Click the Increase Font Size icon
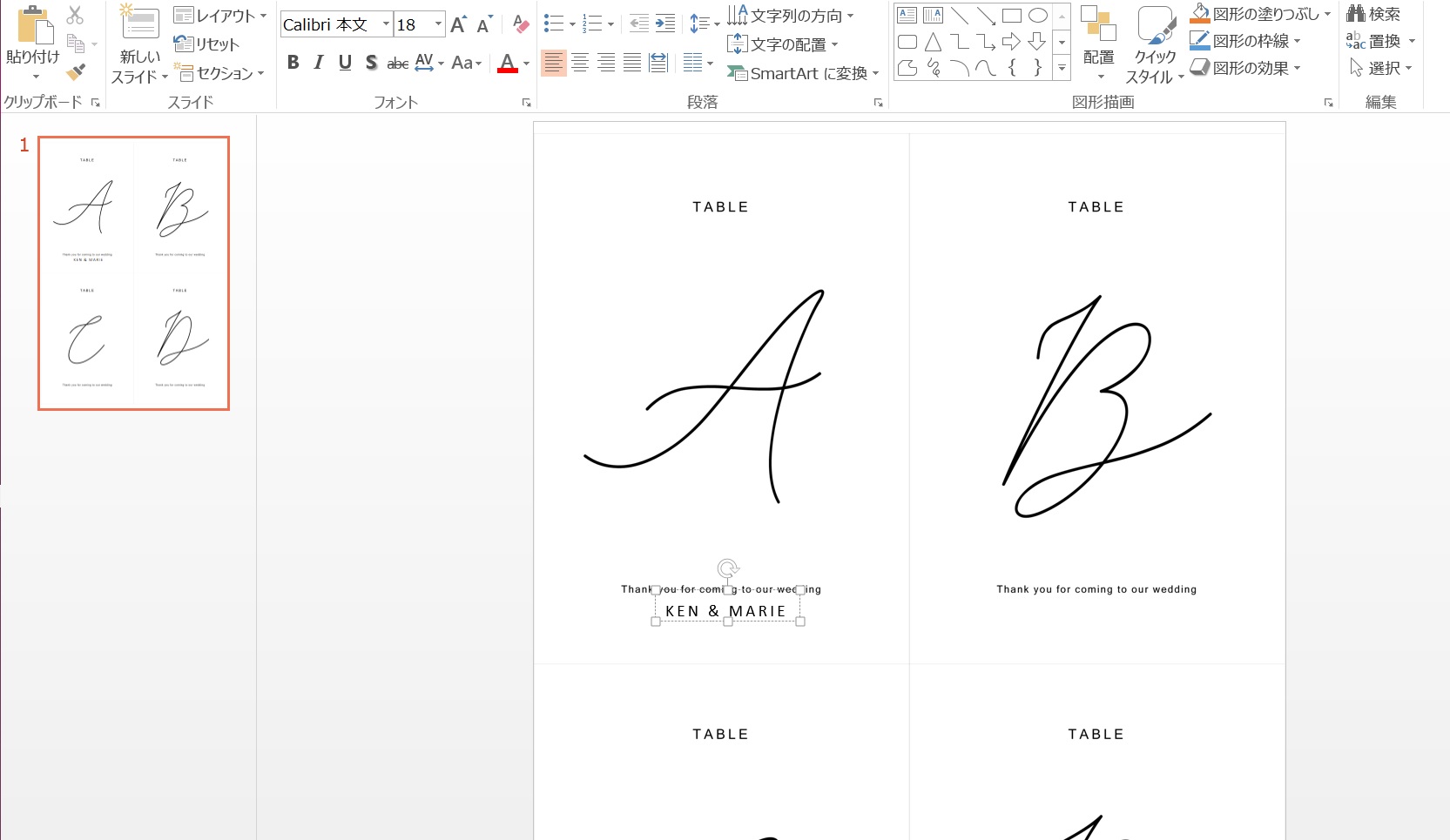This screenshot has width=1450, height=840. [458, 24]
